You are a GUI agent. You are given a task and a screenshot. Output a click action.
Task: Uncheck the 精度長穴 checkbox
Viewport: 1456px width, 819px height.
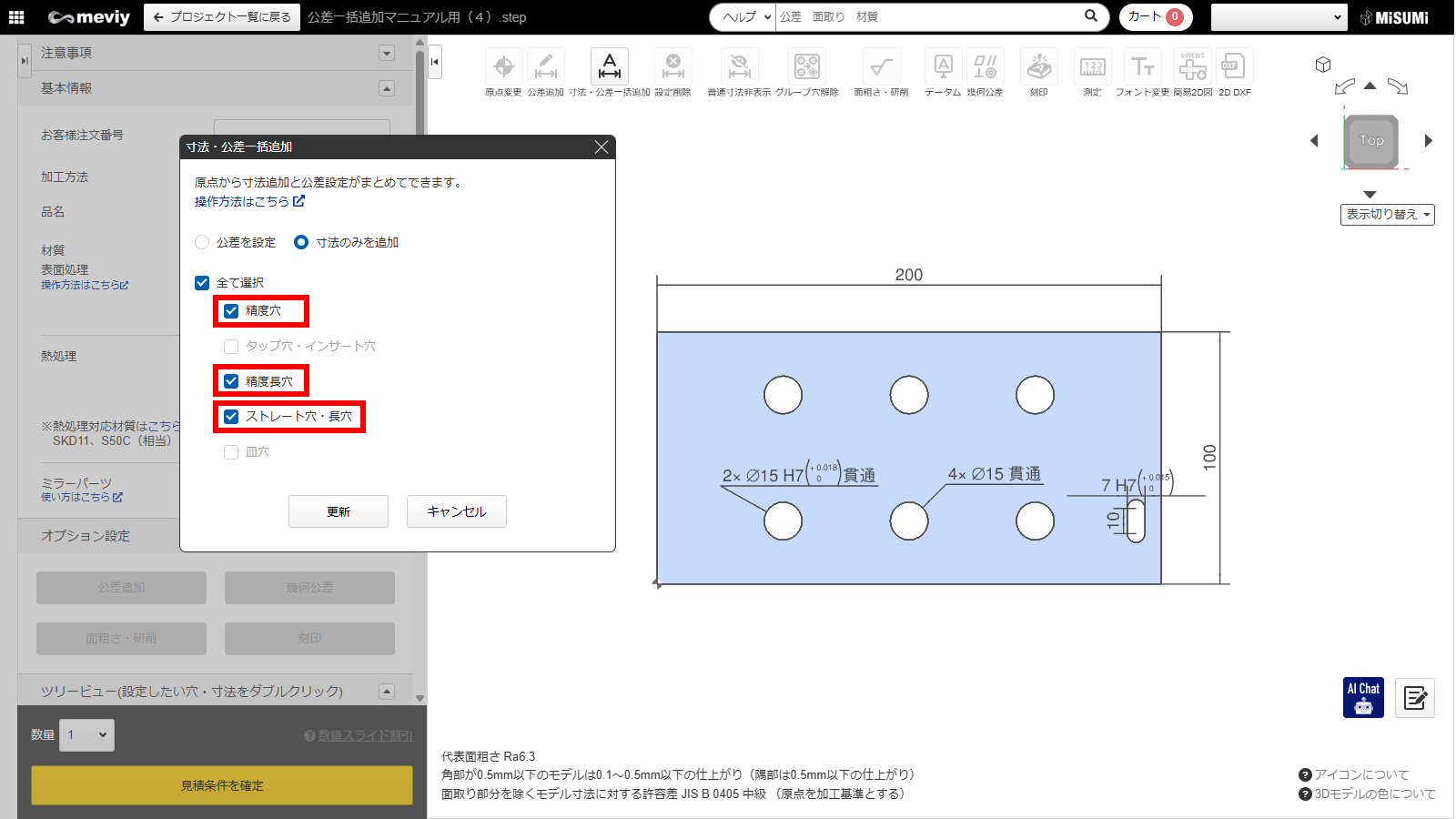tap(231, 381)
